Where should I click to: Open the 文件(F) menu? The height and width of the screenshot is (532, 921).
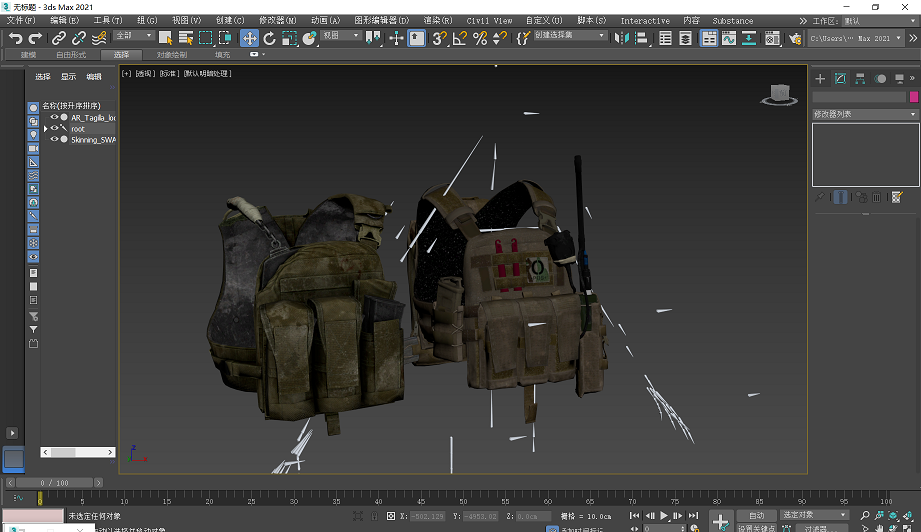[21, 21]
